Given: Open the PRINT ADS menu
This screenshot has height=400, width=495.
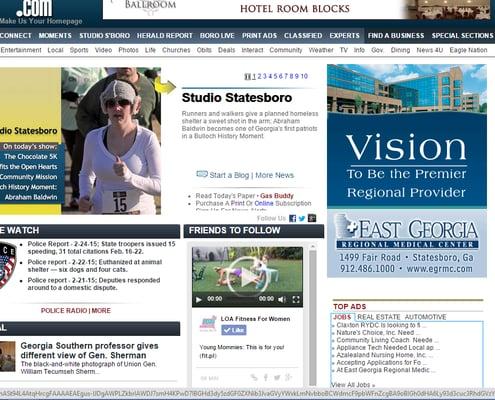Looking at the screenshot, I should (259, 36).
